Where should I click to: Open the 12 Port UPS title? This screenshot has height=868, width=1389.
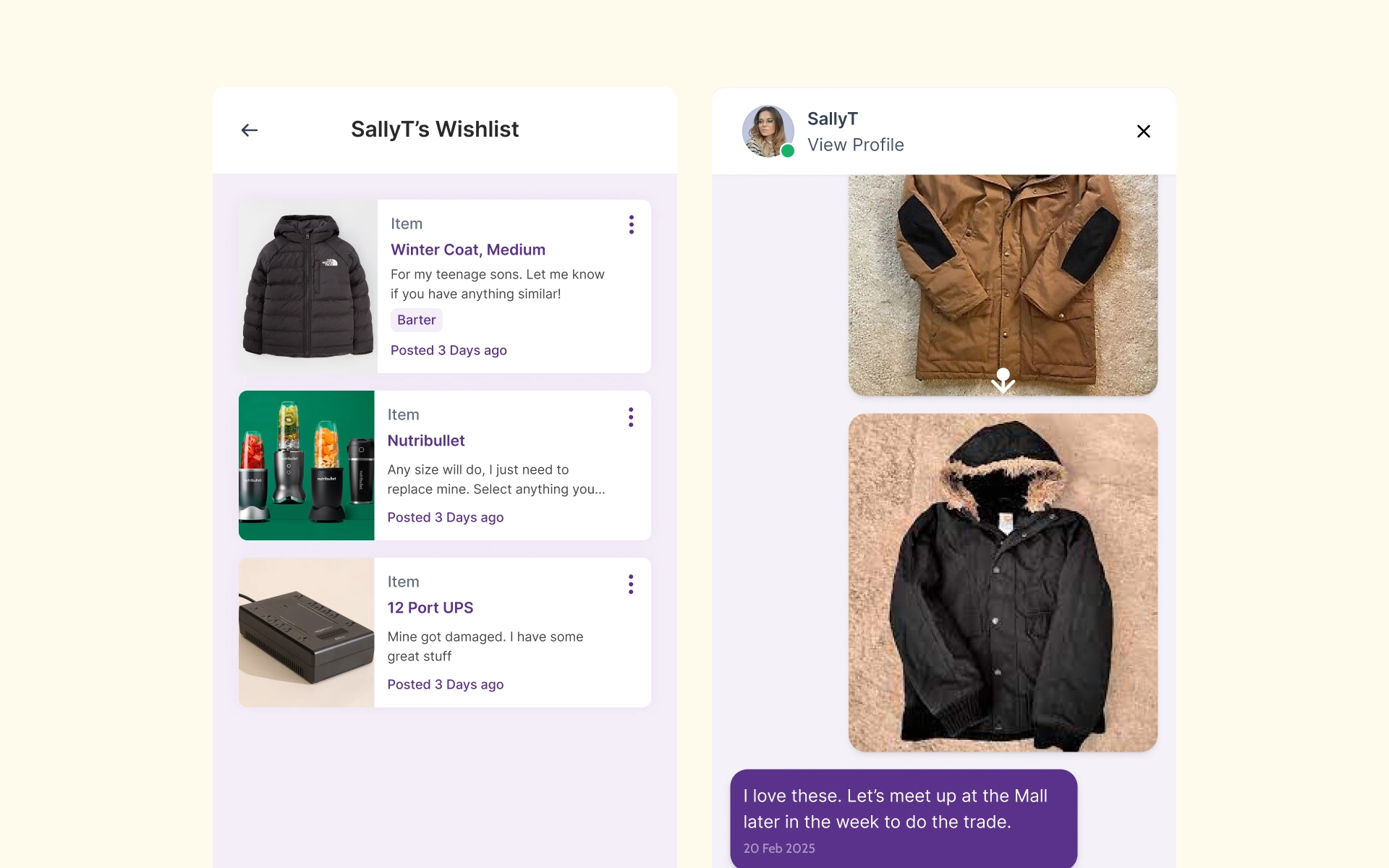(430, 608)
